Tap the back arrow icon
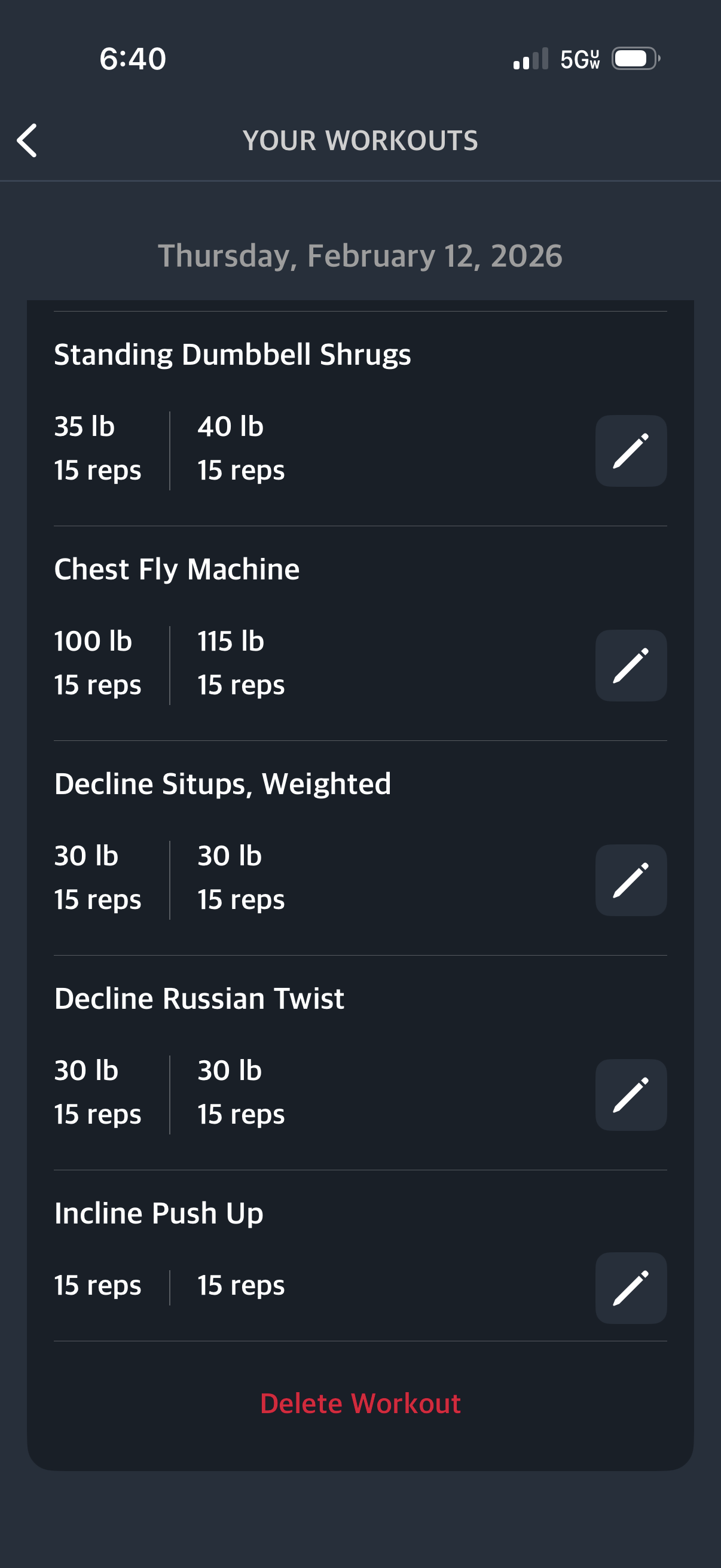721x1568 pixels. click(x=28, y=141)
